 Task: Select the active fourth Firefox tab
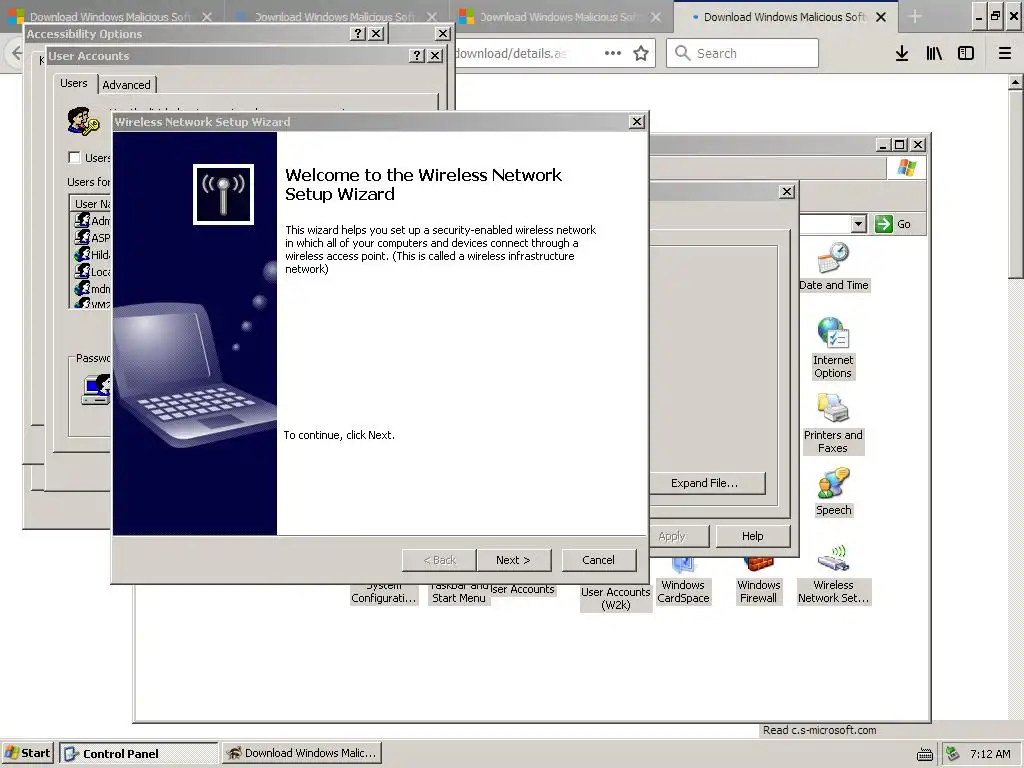[786, 17]
